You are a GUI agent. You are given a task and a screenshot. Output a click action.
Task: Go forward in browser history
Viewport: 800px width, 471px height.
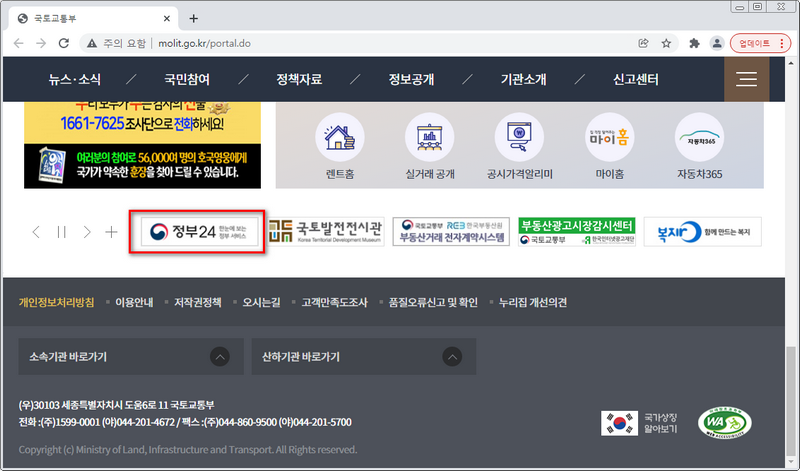[x=41, y=43]
